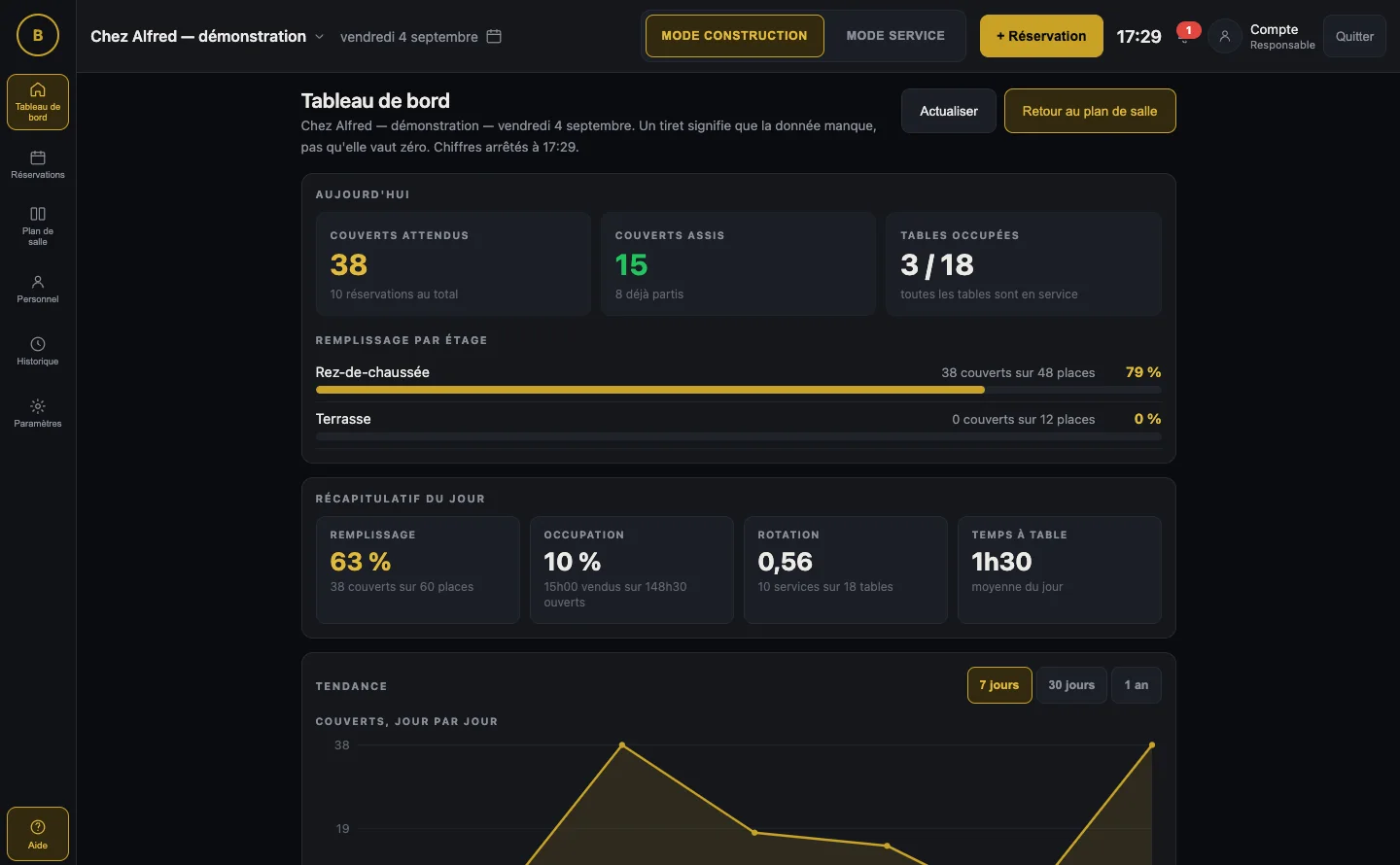Screen dimensions: 1400x865
Task: Click Retour au plan de salle
Action: tap(1090, 111)
